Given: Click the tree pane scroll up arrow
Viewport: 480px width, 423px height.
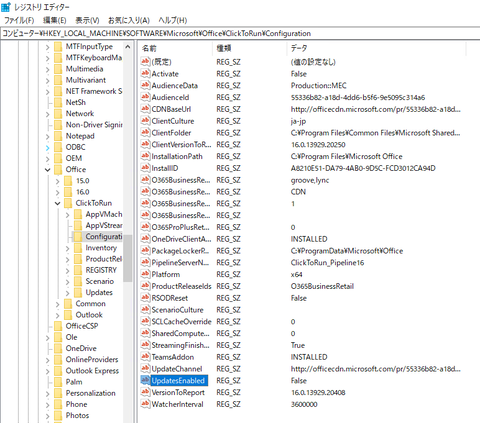Looking at the screenshot, I should (128, 47).
